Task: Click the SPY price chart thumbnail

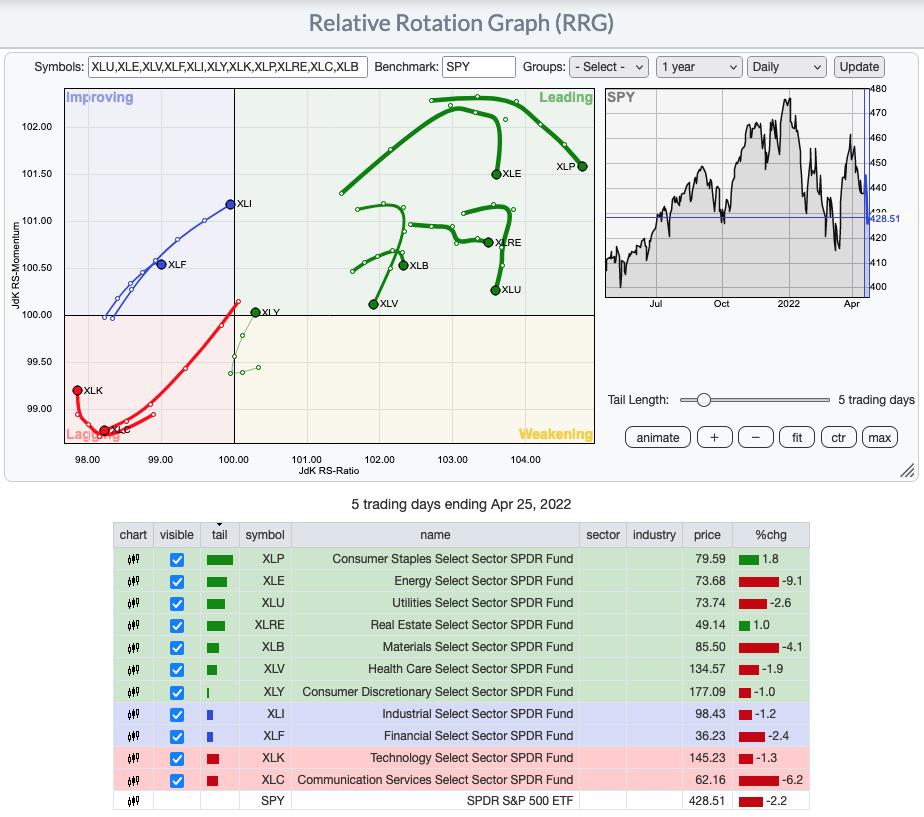Action: pyautogui.click(x=737, y=193)
